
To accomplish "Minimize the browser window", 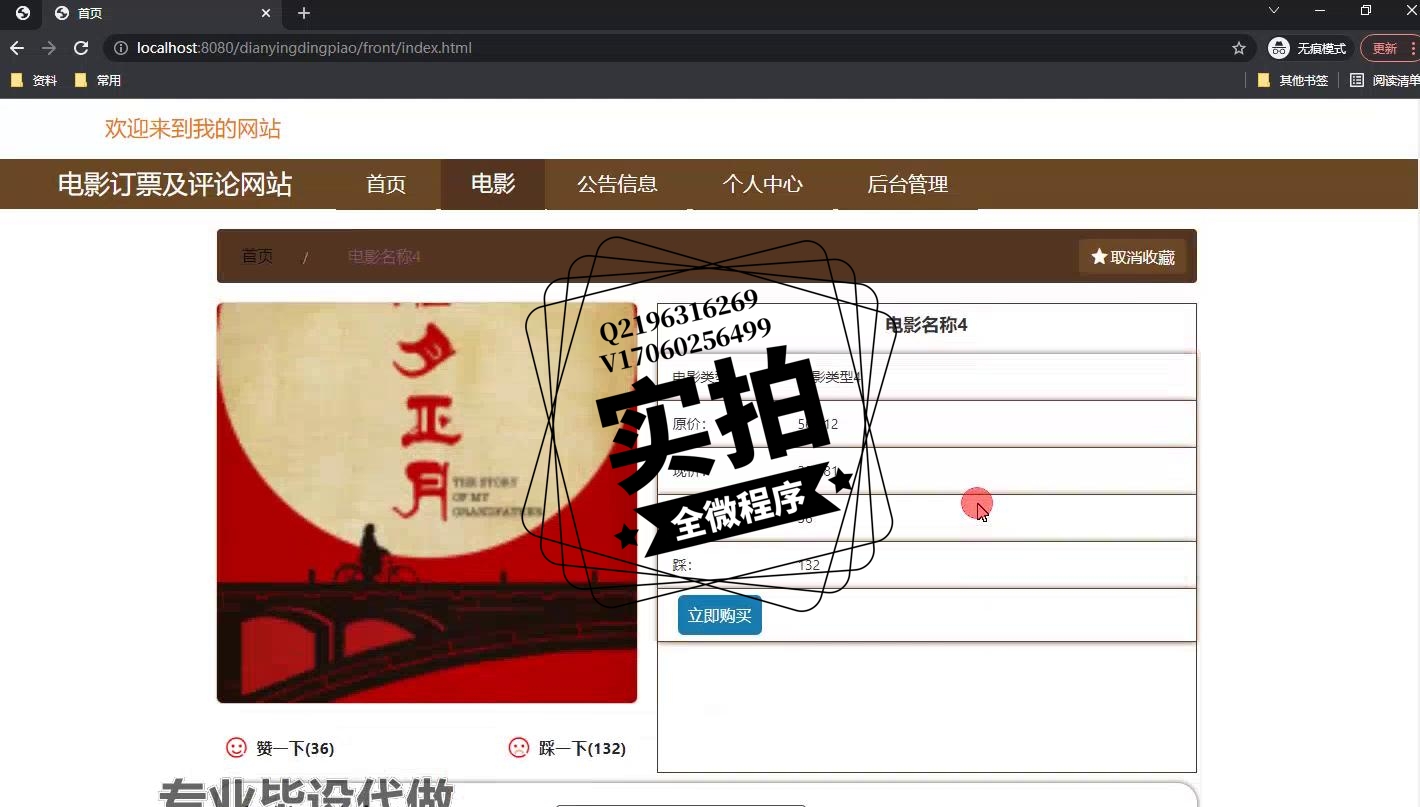I will (x=1320, y=10).
